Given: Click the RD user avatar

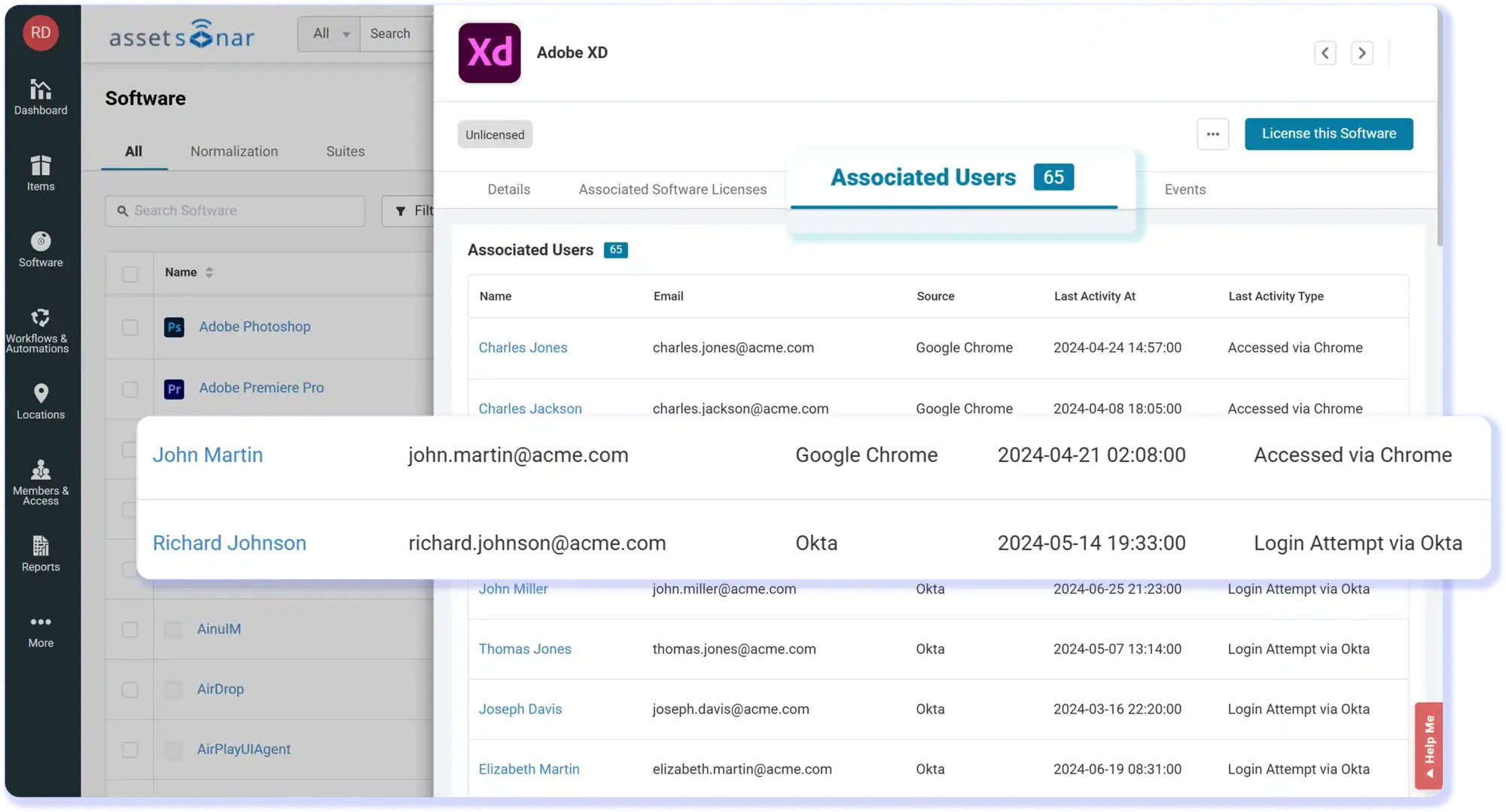Looking at the screenshot, I should 41,32.
